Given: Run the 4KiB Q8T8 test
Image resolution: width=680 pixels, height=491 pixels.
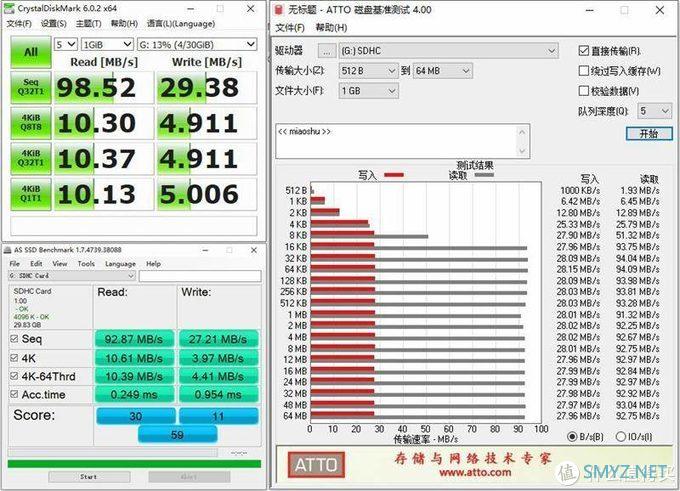Looking at the screenshot, I should click(31, 123).
